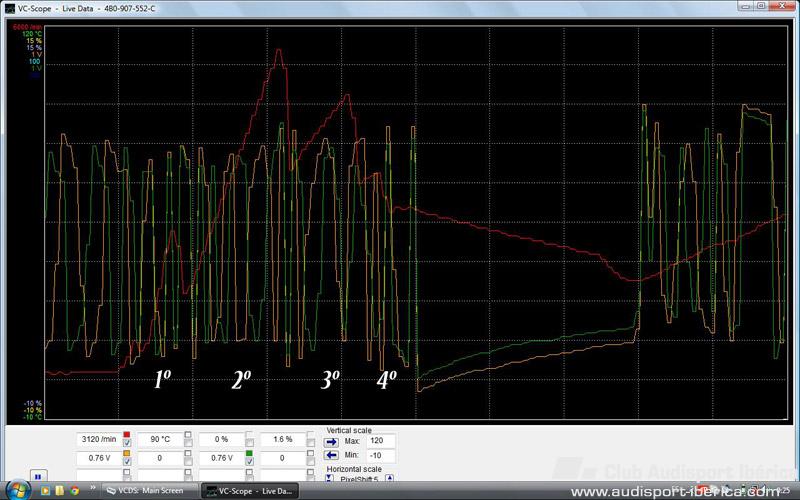Activate the VC-Scope Live Data taskbar button
800x500 pixels.
coord(250,491)
